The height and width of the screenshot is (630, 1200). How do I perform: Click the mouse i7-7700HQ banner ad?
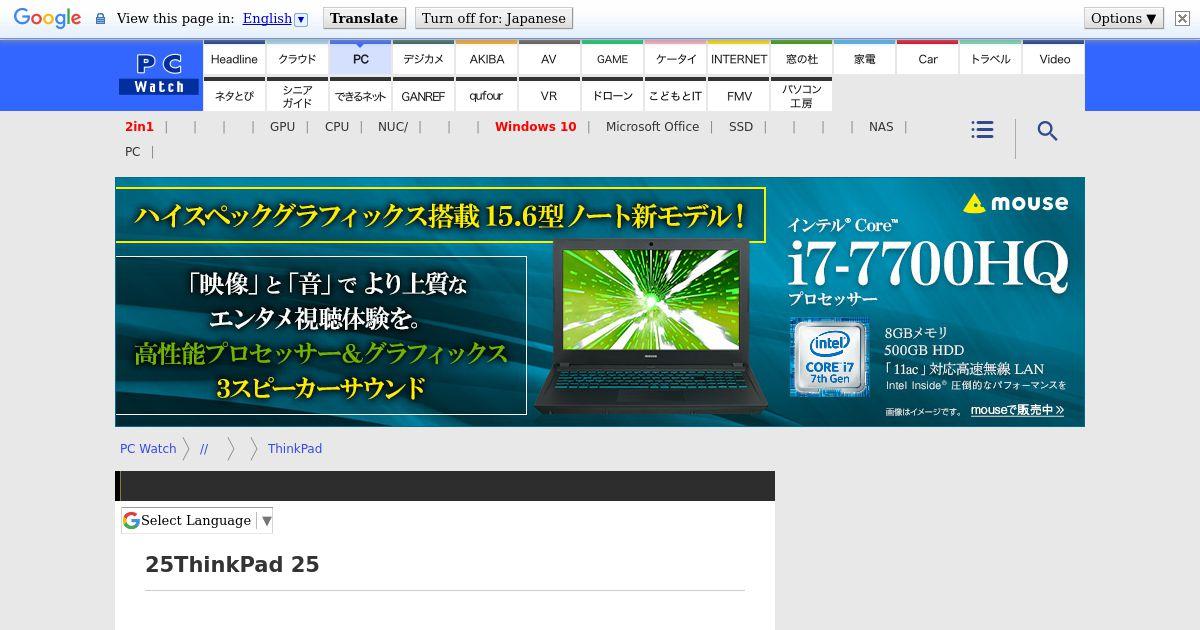(x=600, y=302)
